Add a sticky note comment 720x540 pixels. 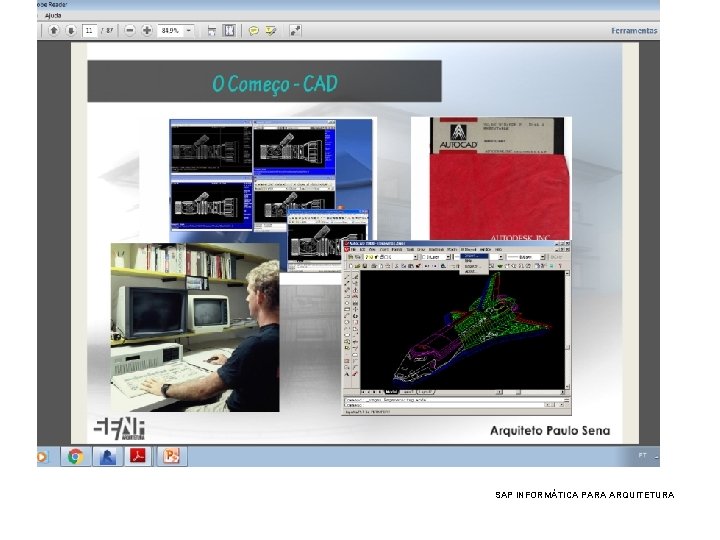253,31
